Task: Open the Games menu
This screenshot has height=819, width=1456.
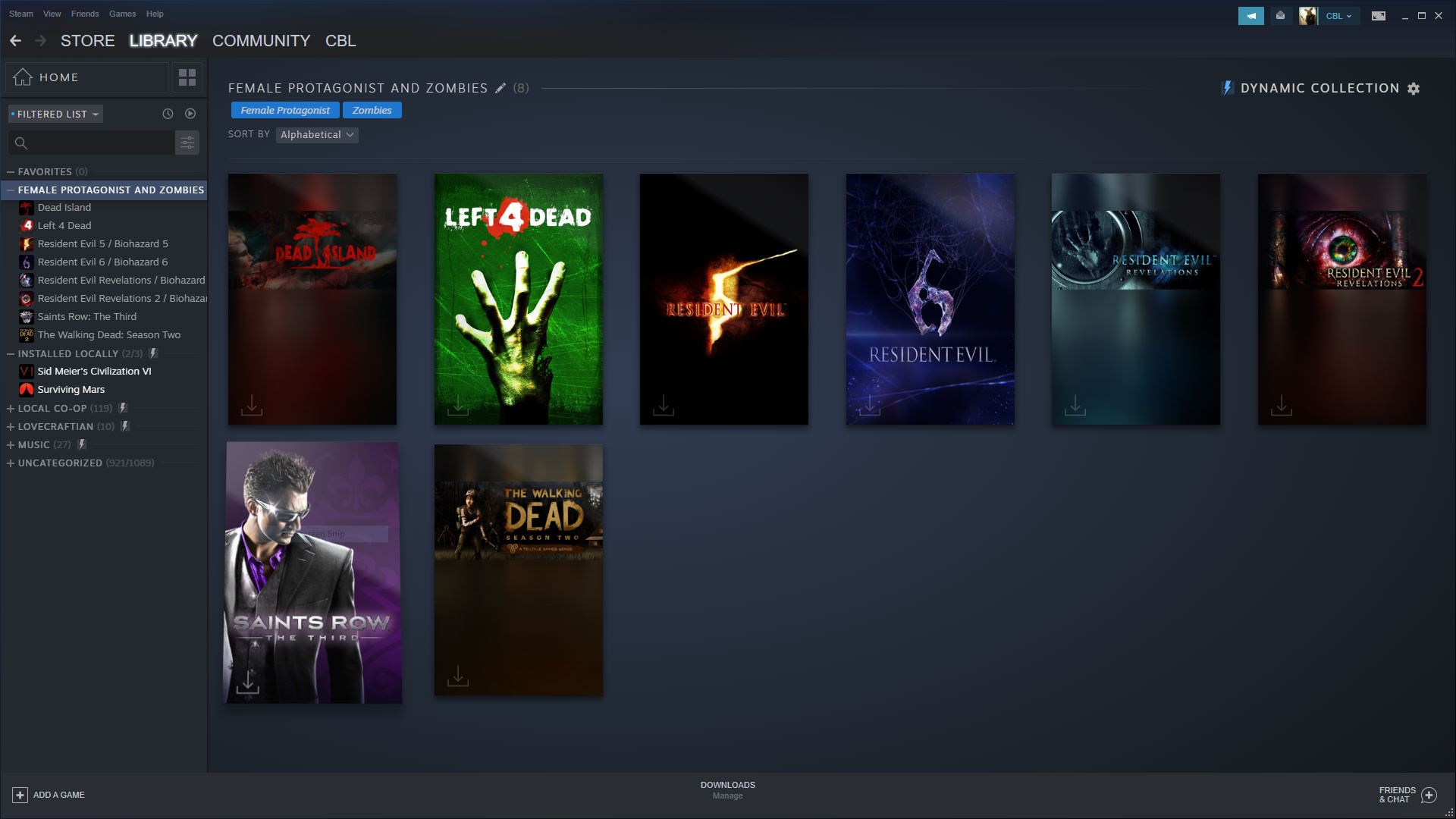Action: point(122,14)
